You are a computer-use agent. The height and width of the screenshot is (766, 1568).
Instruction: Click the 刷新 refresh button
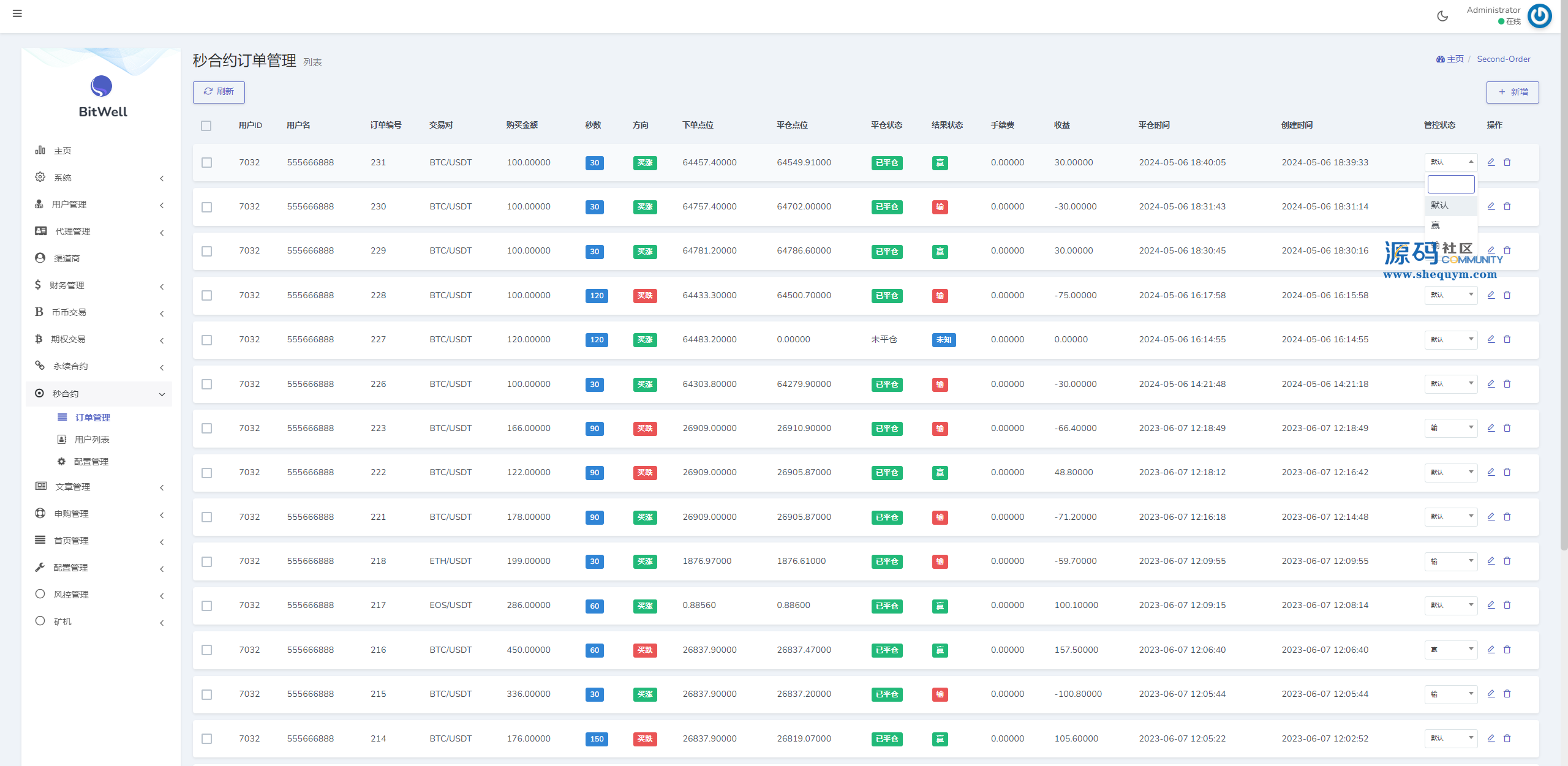(x=219, y=92)
